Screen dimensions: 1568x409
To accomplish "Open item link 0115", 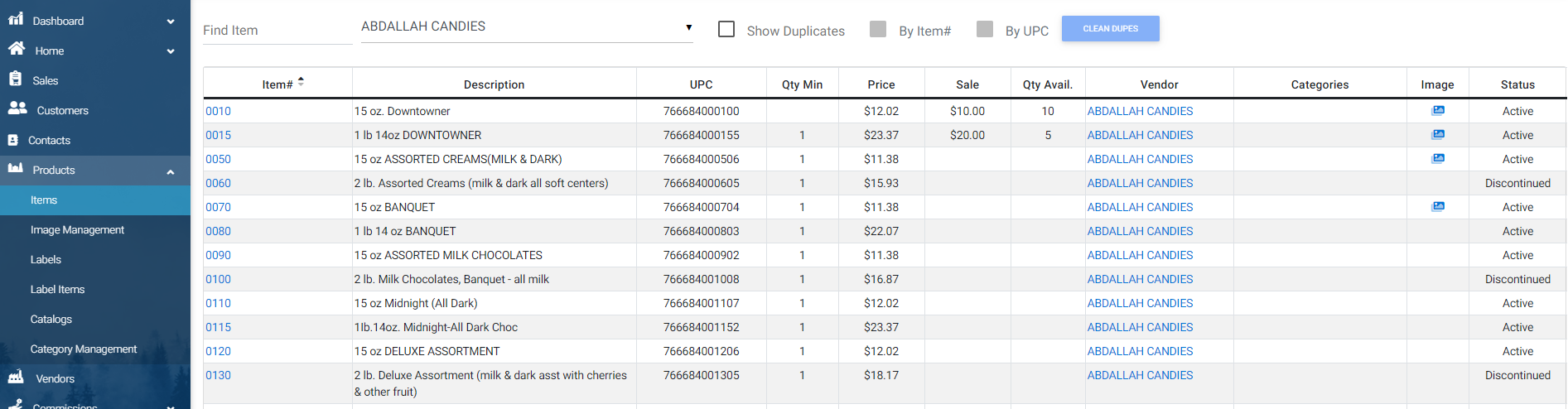I will pyautogui.click(x=218, y=327).
